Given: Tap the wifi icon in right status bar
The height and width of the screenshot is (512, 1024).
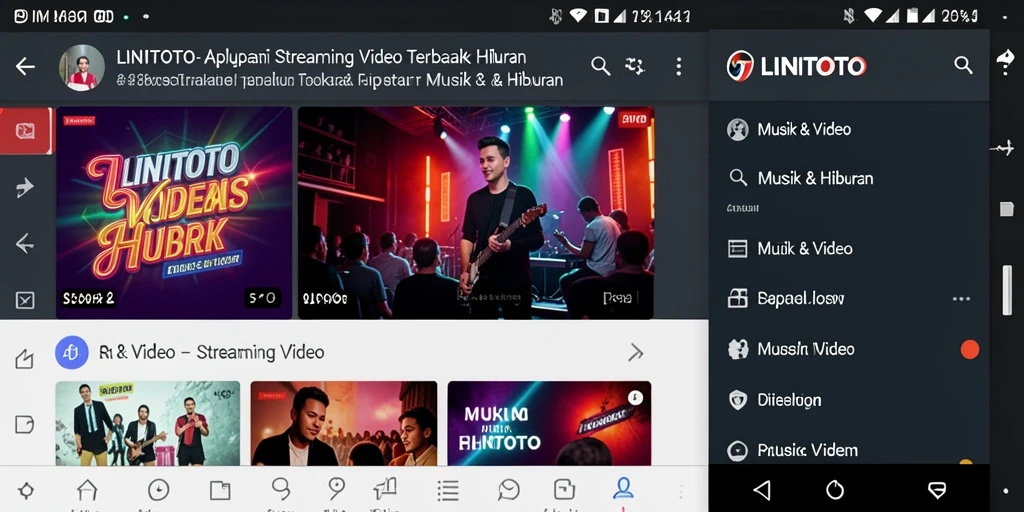Looking at the screenshot, I should [873, 16].
